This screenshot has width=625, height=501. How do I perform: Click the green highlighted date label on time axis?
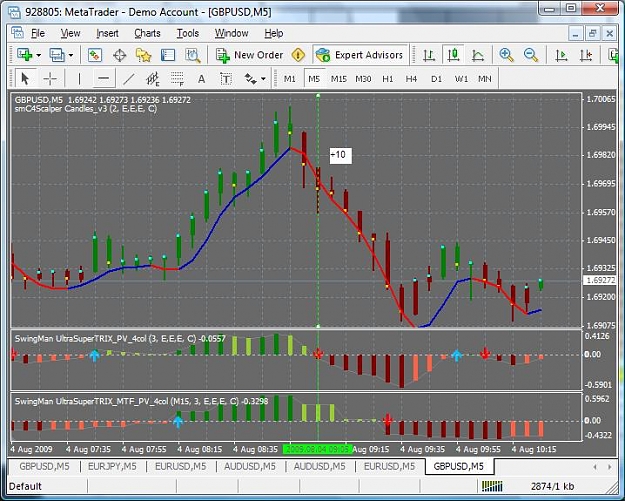(318, 449)
